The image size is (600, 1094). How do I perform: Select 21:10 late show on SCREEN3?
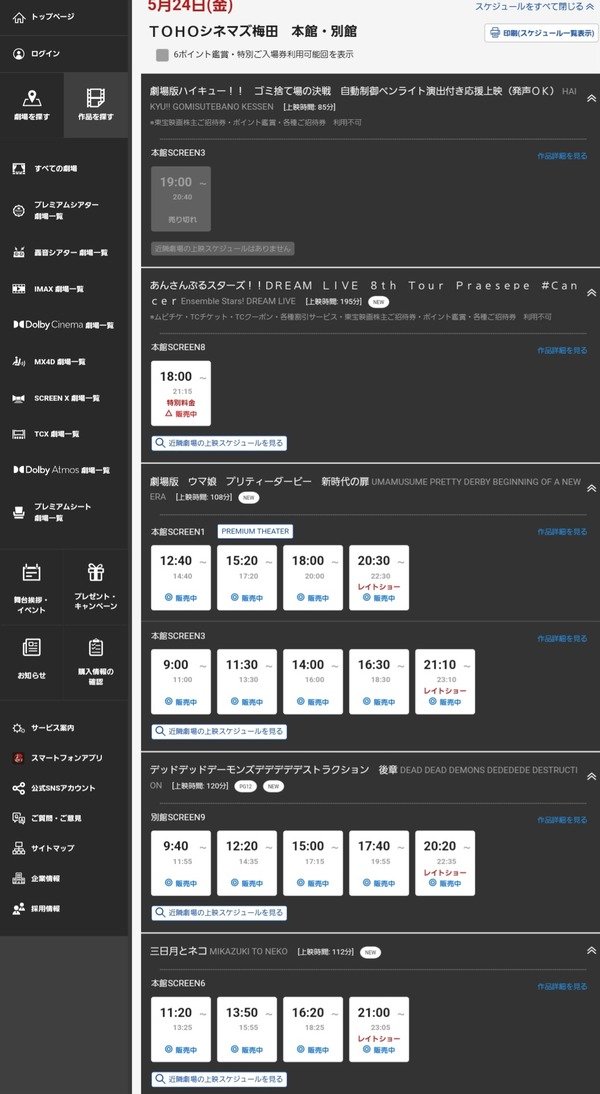(445, 682)
